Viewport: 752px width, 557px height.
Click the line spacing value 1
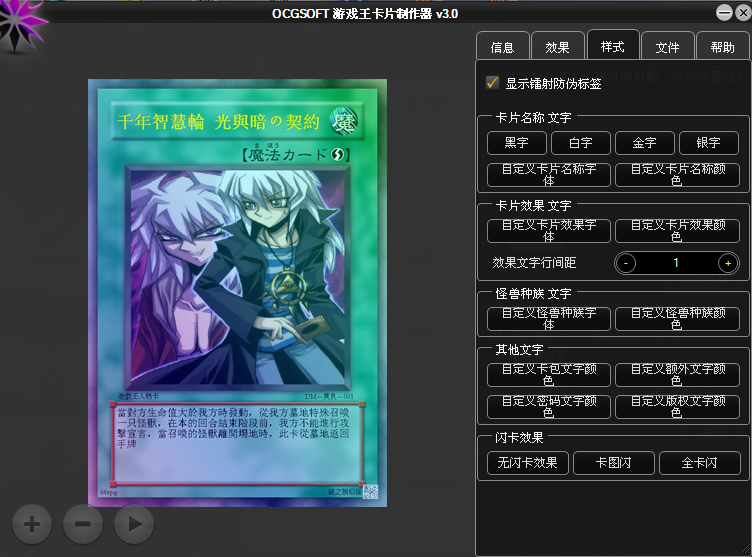(x=676, y=263)
